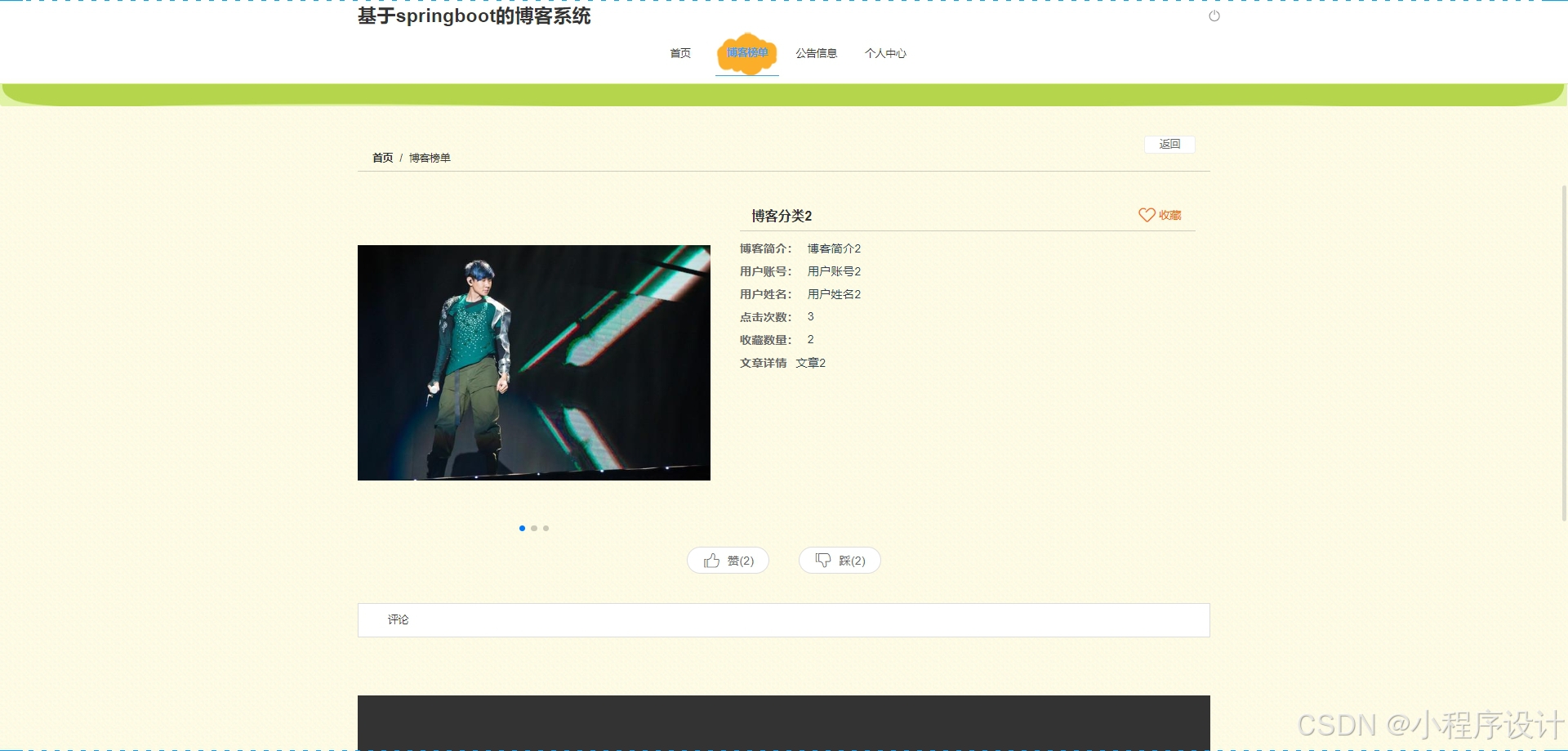Click the 博客分类2 heading
Viewport: 1568px width, 751px height.
[x=782, y=216]
